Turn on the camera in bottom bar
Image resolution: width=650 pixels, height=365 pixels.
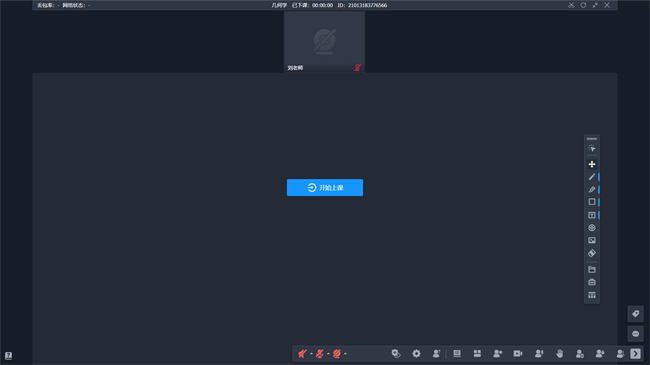pyautogui.click(x=337, y=354)
